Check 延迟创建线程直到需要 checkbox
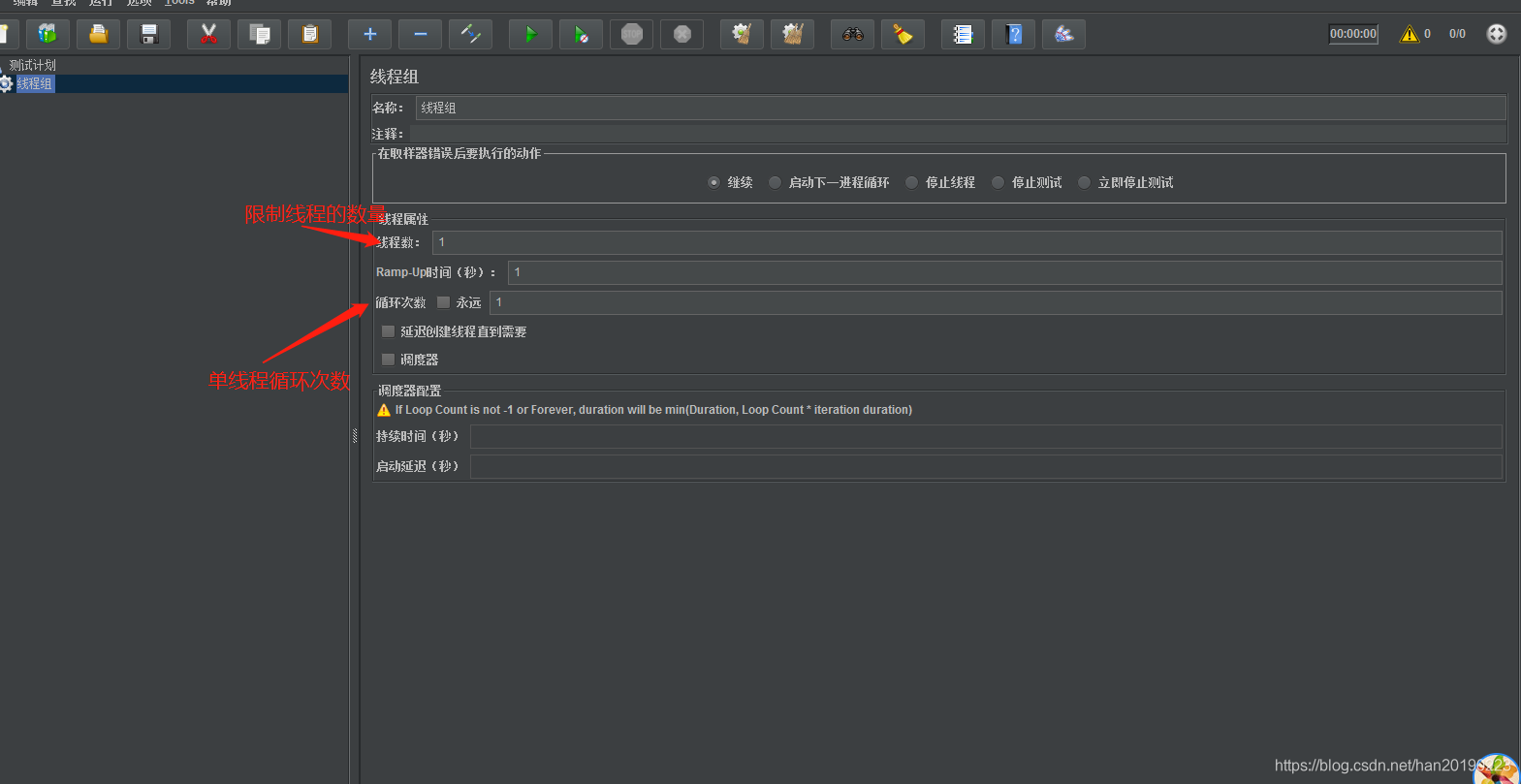This screenshot has width=1521, height=784. (x=388, y=331)
